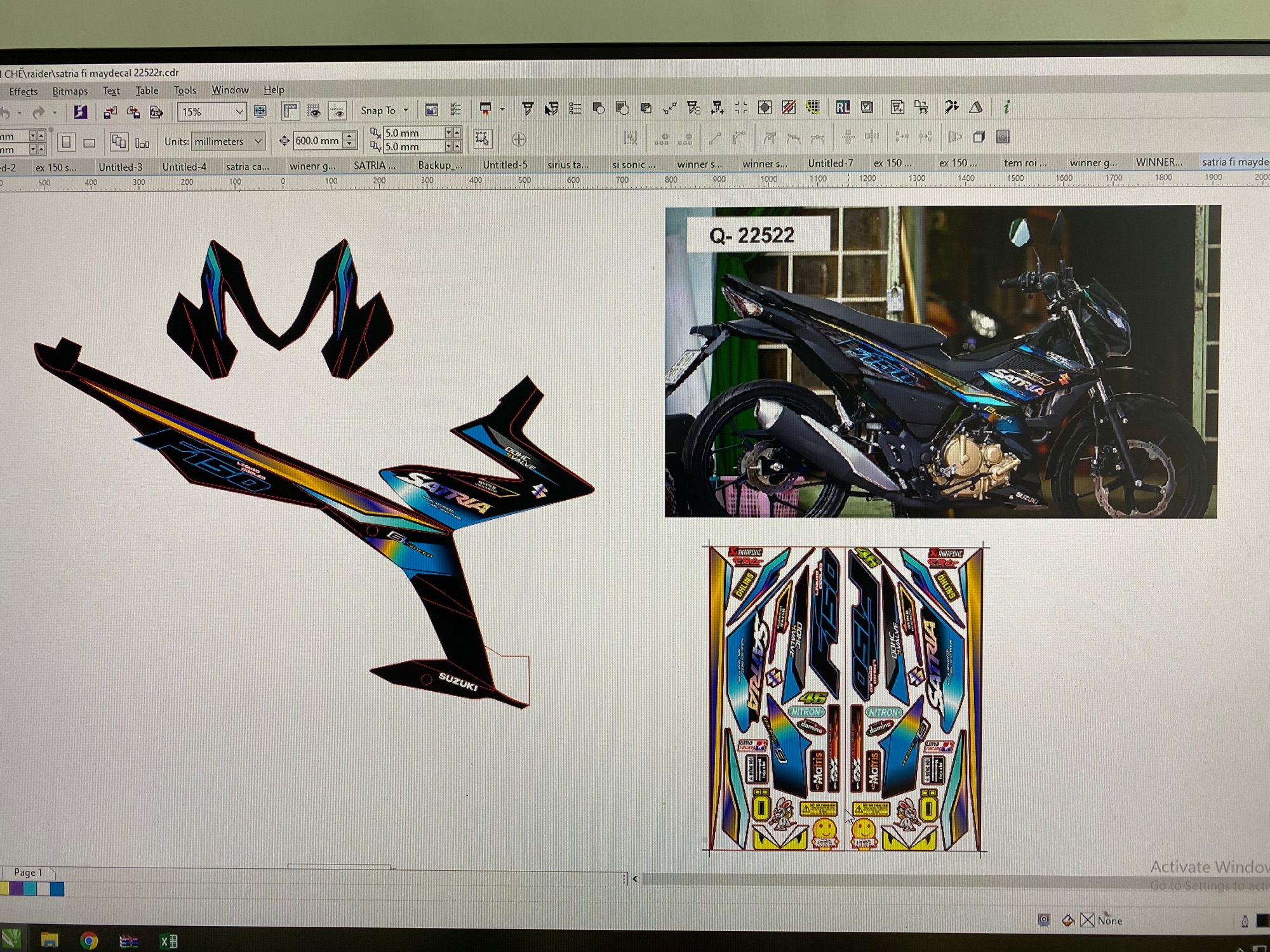Click the Export icon in the toolbar
Viewport: 1270px width, 952px height.
click(x=133, y=112)
